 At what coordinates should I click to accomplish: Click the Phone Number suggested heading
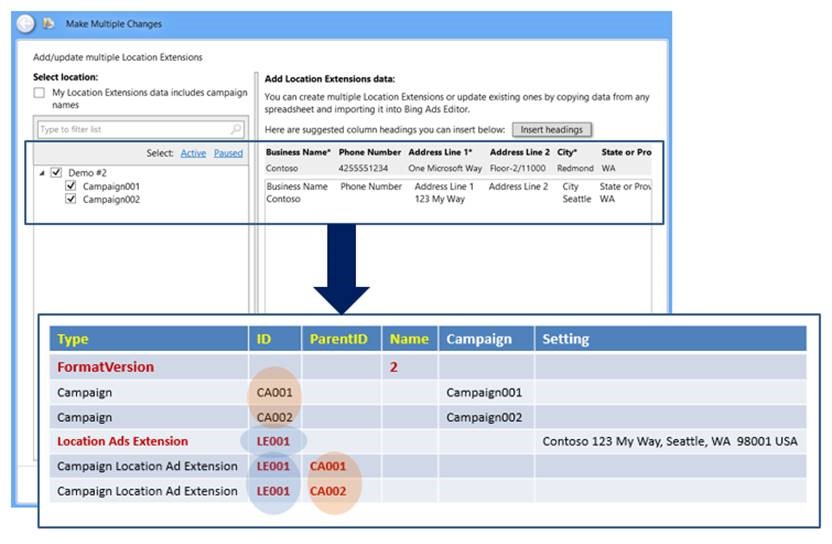370,152
